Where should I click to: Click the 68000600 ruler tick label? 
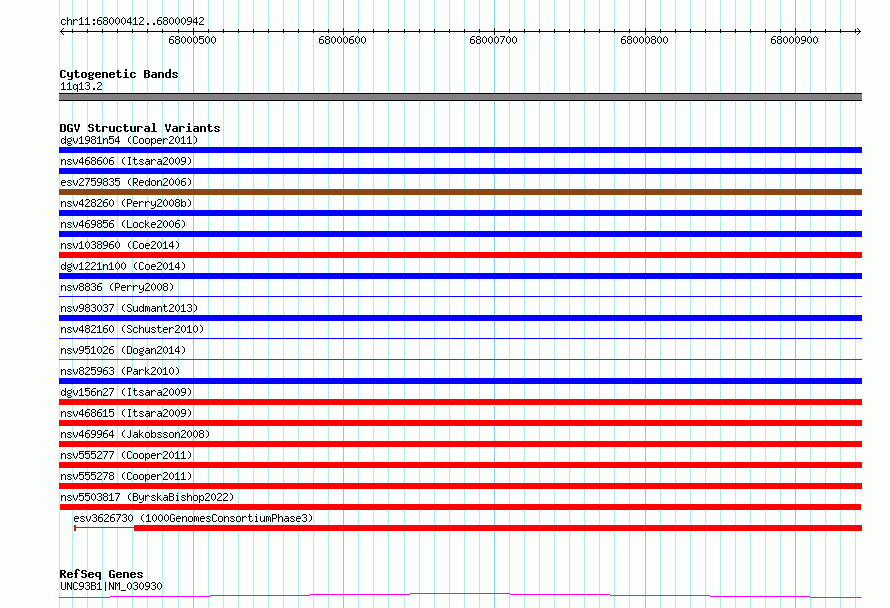pyautogui.click(x=342, y=40)
